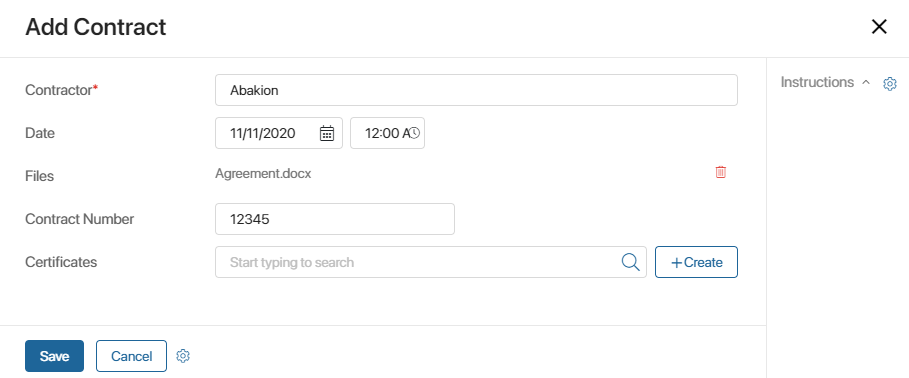
Task: Focus the Contract Number field with 12345
Action: pos(334,219)
